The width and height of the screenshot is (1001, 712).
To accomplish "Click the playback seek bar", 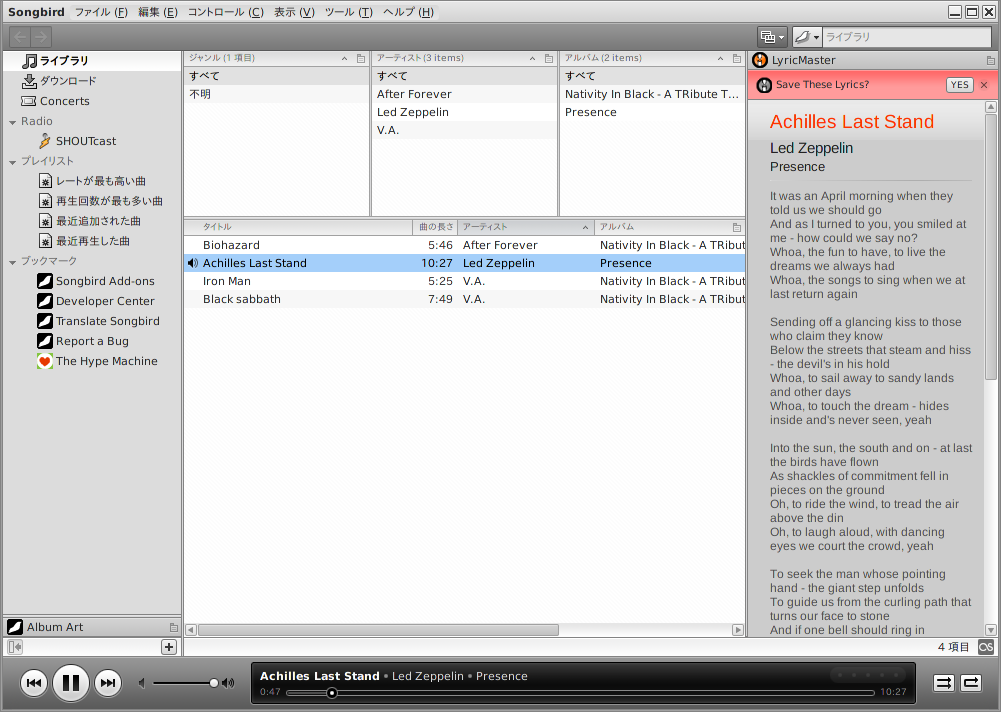I will pos(580,692).
